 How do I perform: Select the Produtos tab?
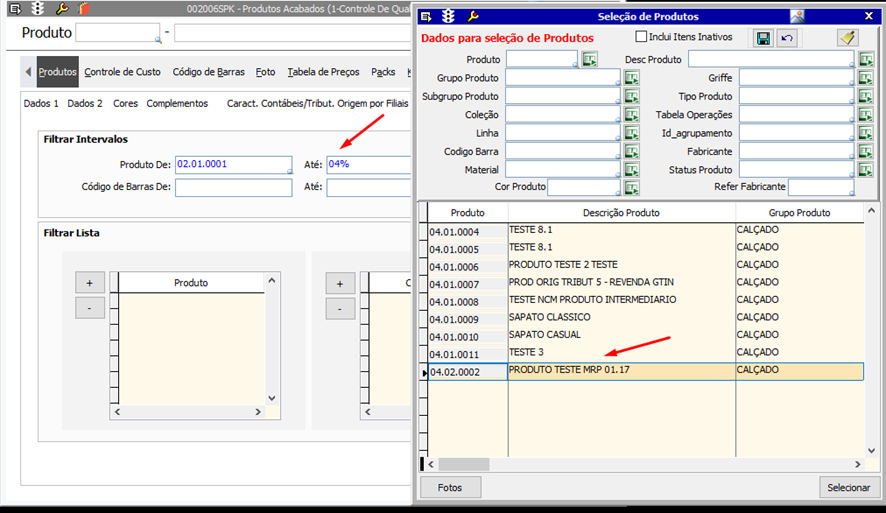pyautogui.click(x=58, y=72)
